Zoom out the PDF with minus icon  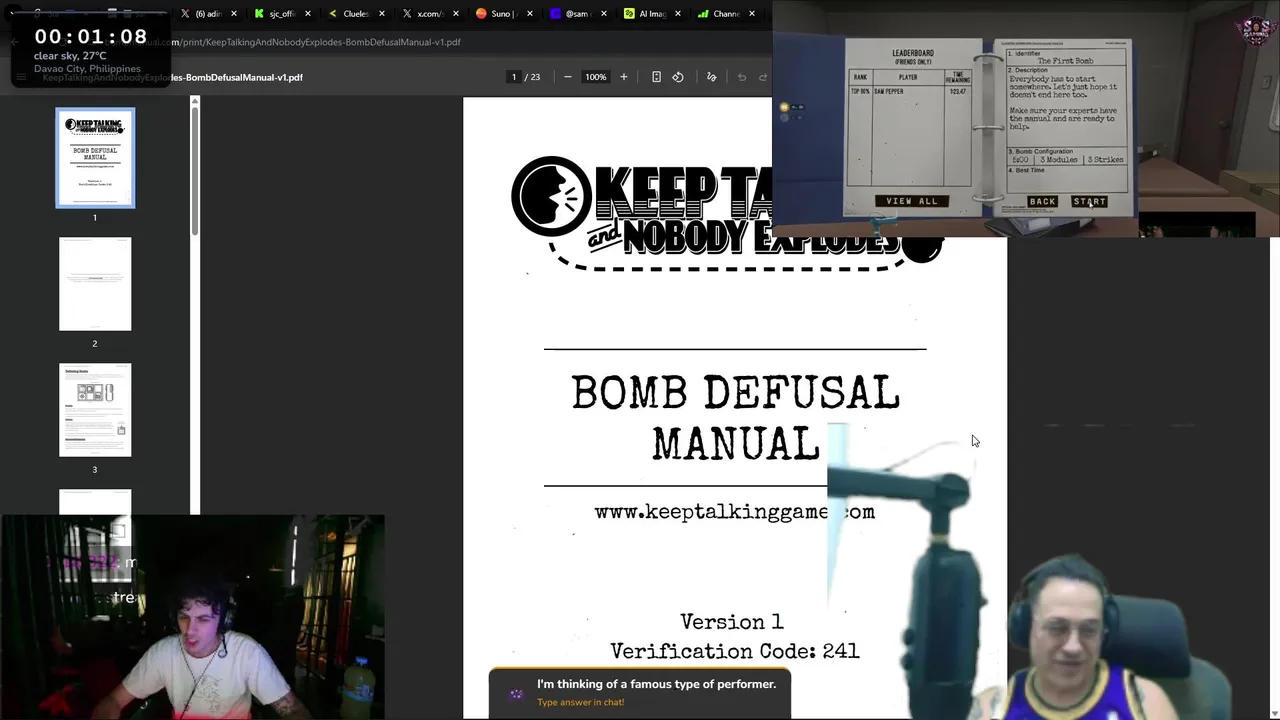coord(567,77)
